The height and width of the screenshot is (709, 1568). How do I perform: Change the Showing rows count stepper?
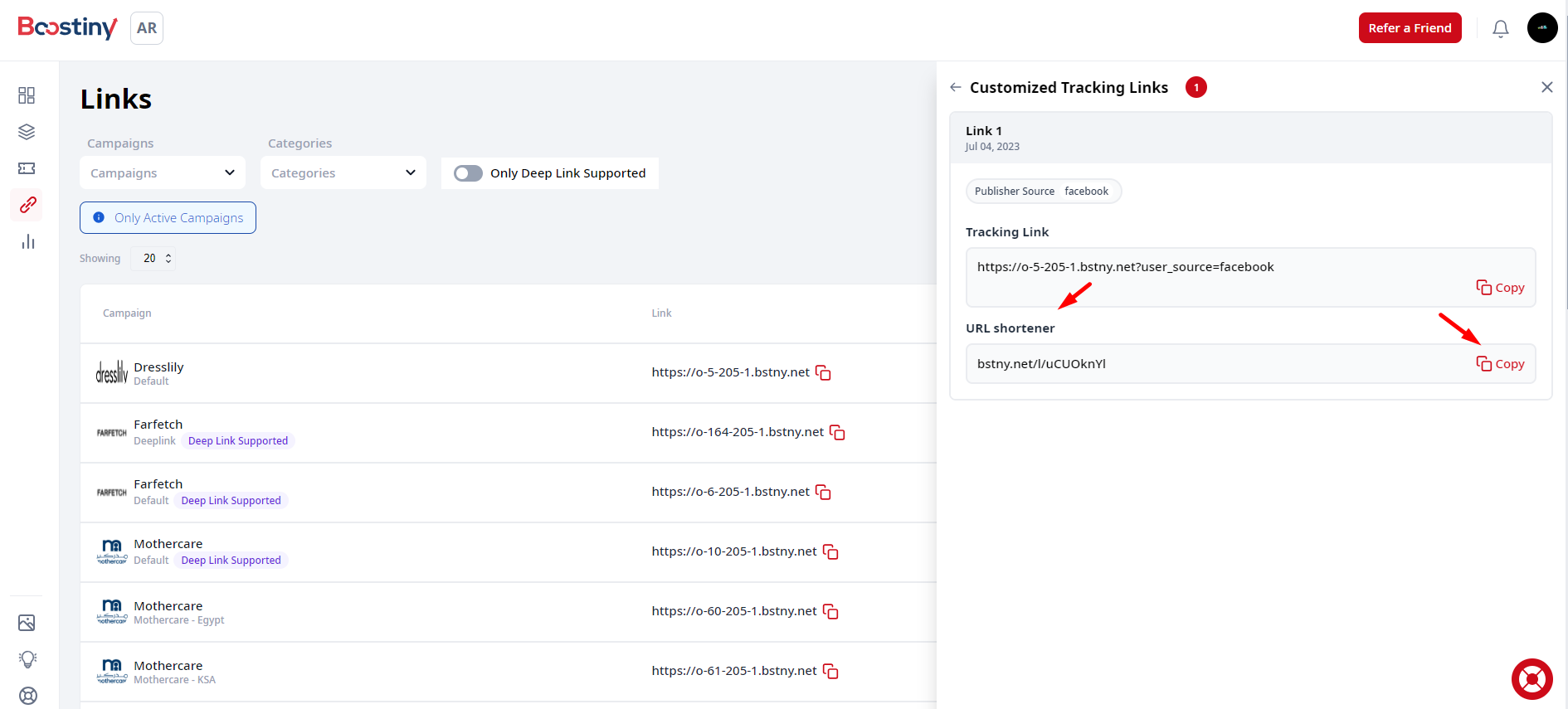coord(153,259)
